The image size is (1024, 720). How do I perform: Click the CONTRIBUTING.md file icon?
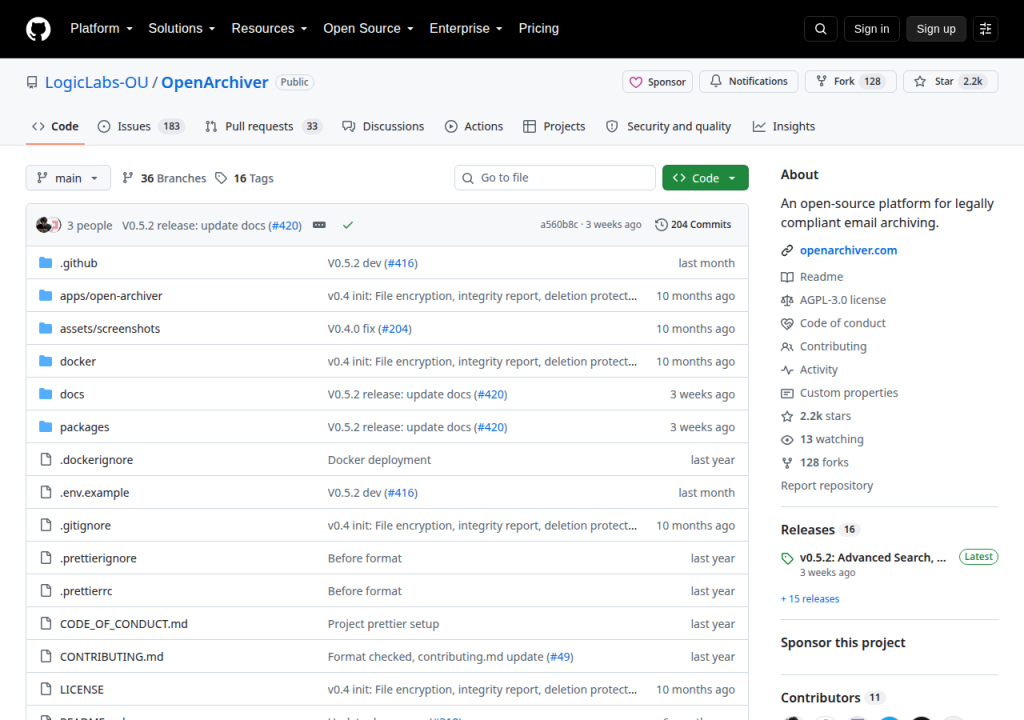point(46,657)
